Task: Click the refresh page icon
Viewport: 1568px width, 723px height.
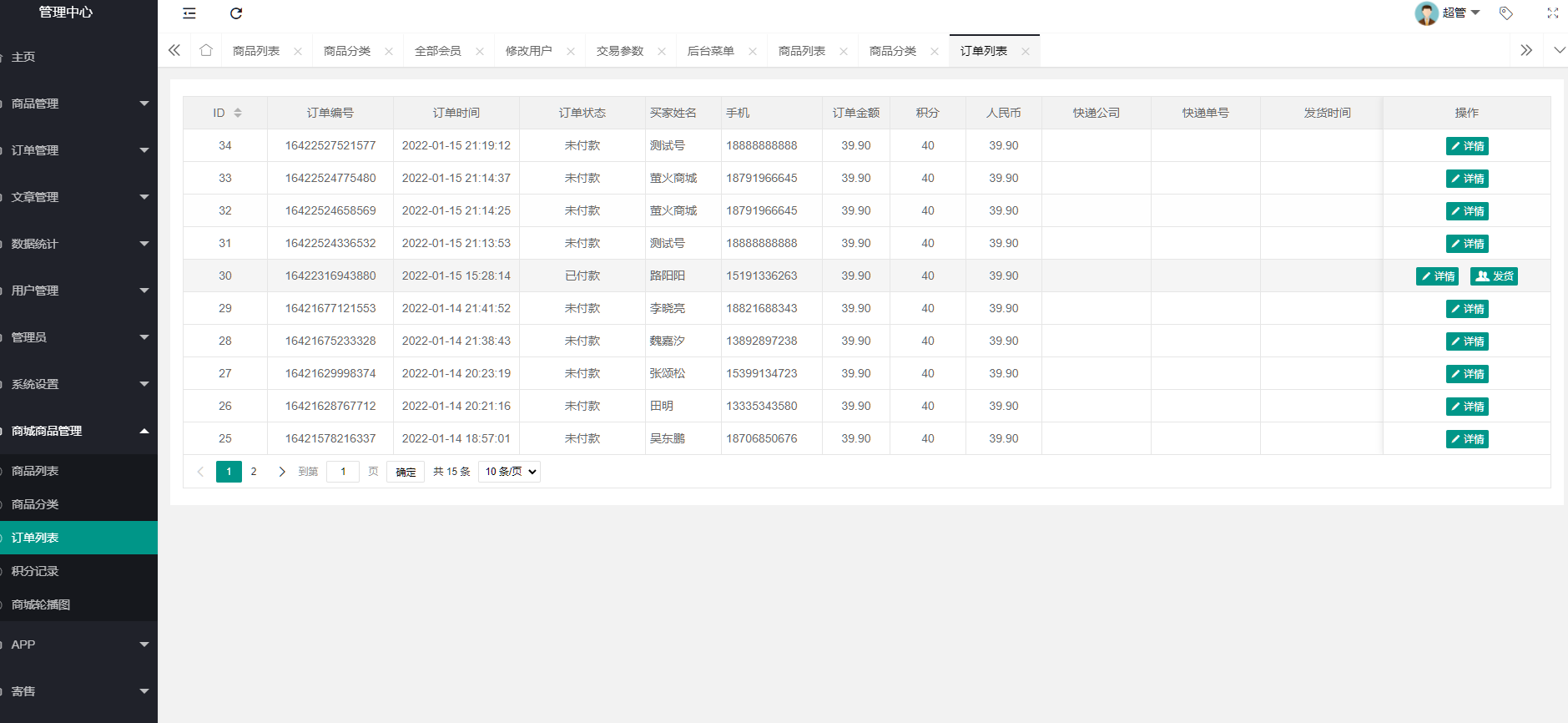Action: [236, 13]
